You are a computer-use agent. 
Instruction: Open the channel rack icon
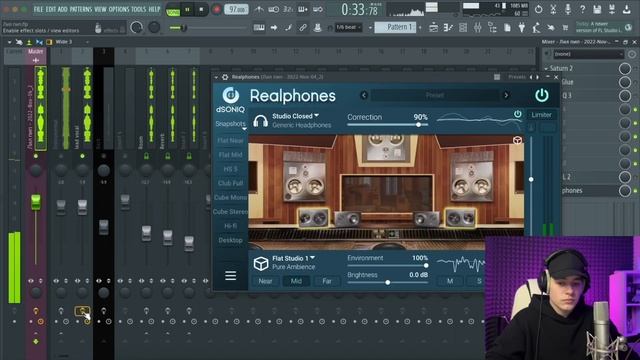pos(463,27)
